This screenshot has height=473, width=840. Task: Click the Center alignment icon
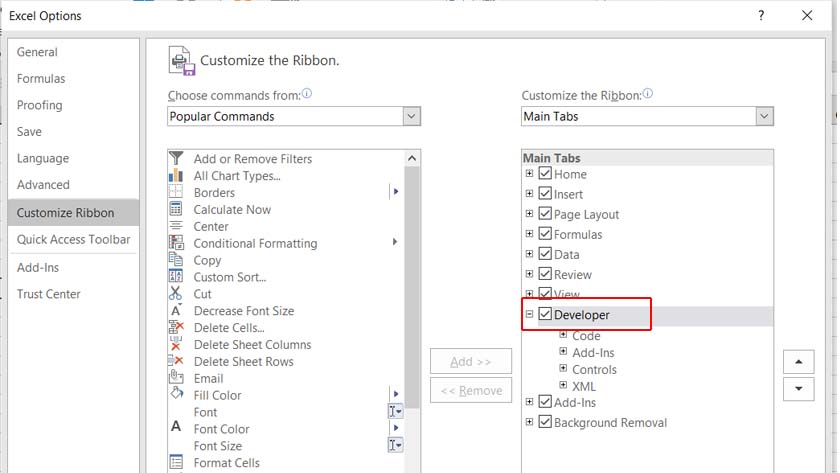click(x=176, y=226)
